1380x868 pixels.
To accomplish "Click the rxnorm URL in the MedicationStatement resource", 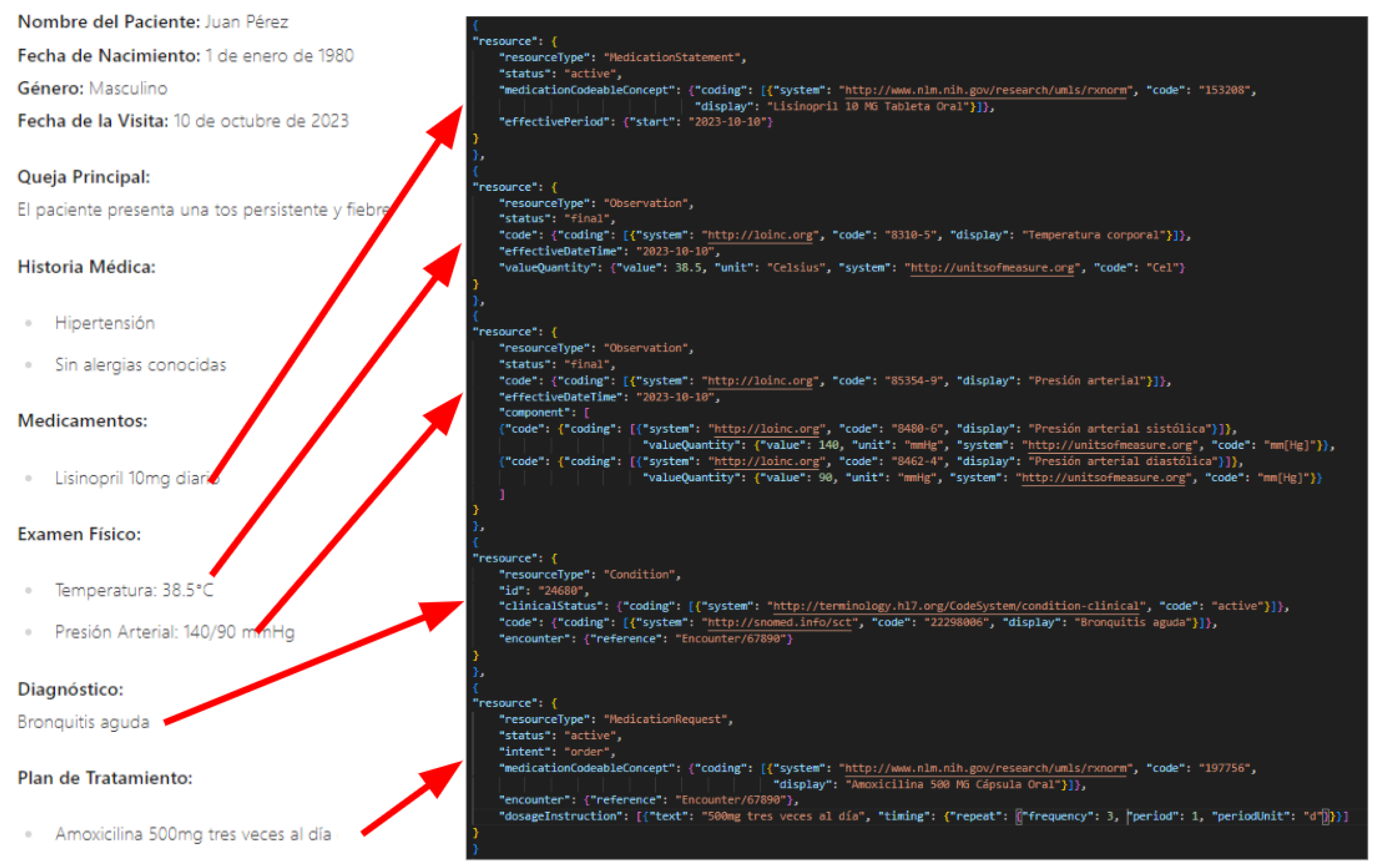I will point(986,90).
